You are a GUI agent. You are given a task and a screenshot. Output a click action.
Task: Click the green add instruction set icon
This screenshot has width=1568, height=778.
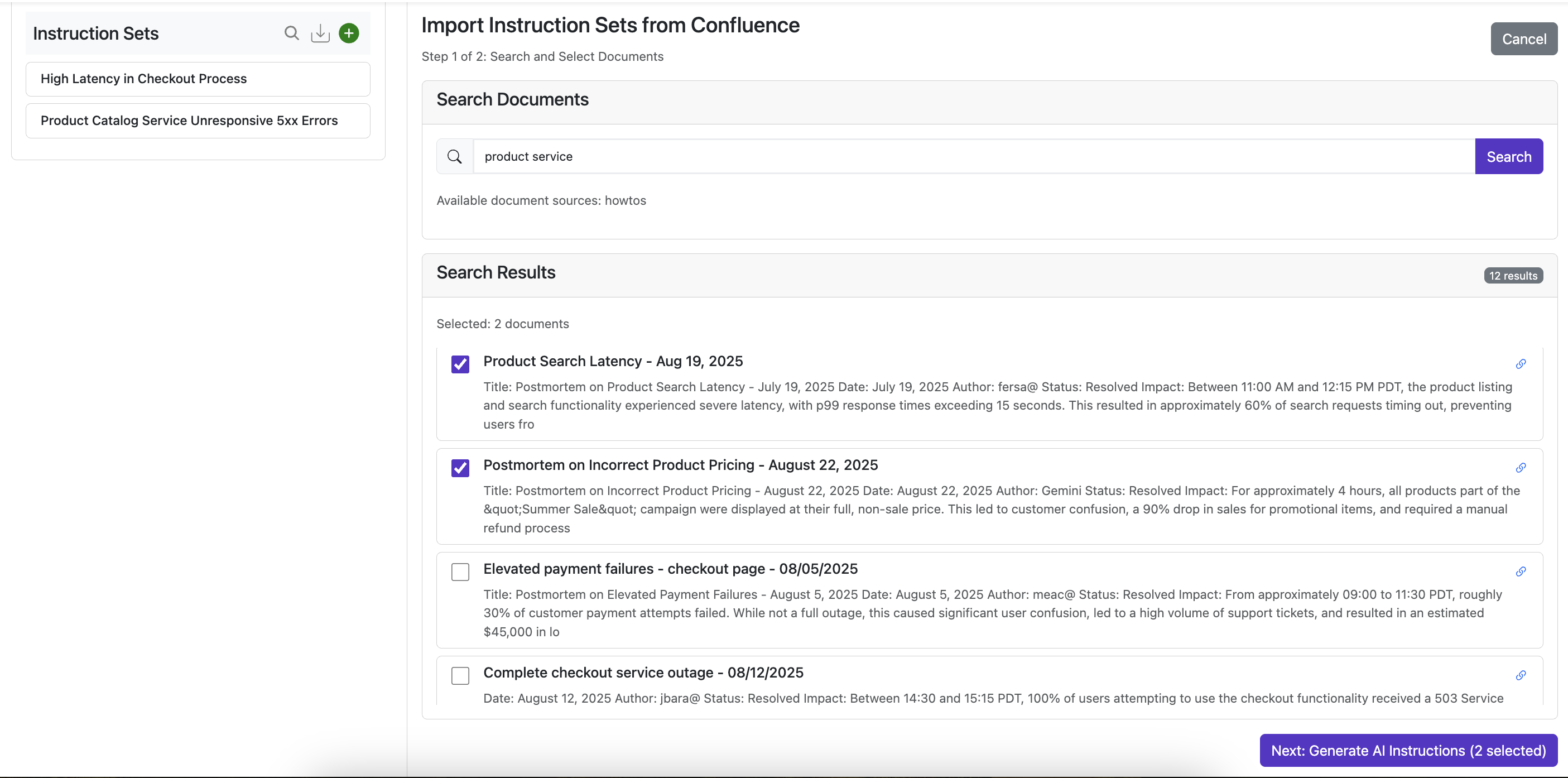point(349,33)
